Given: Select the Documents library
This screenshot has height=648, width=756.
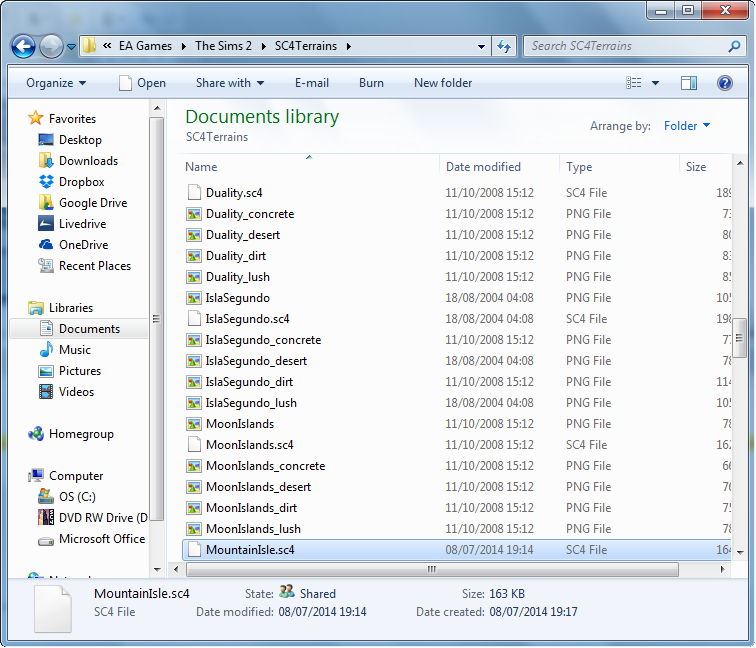Looking at the screenshot, I should [x=79, y=329].
